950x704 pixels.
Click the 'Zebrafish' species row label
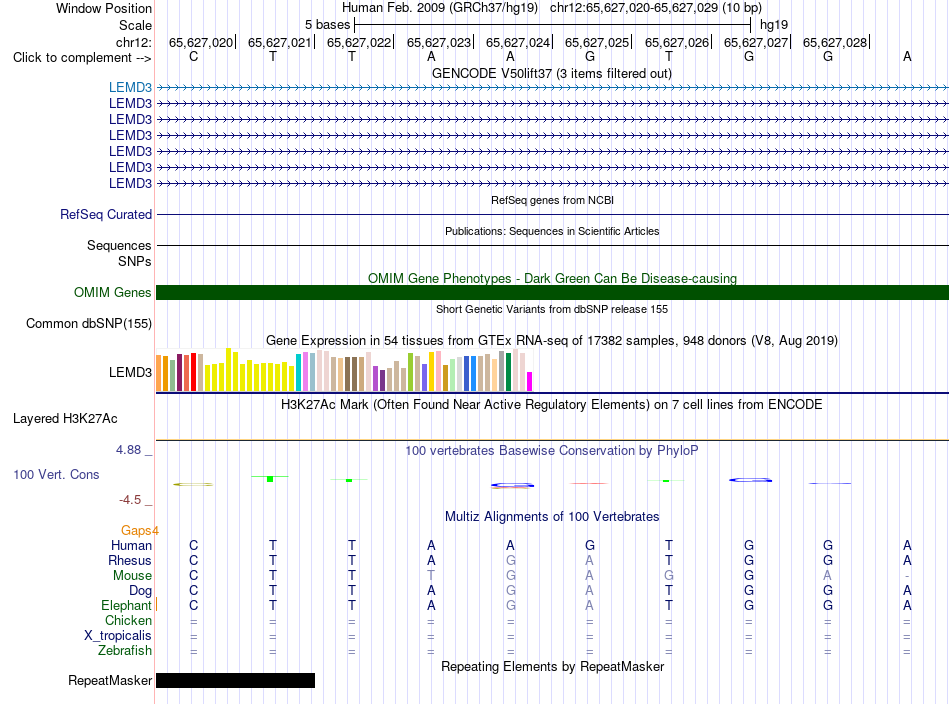(x=125, y=651)
